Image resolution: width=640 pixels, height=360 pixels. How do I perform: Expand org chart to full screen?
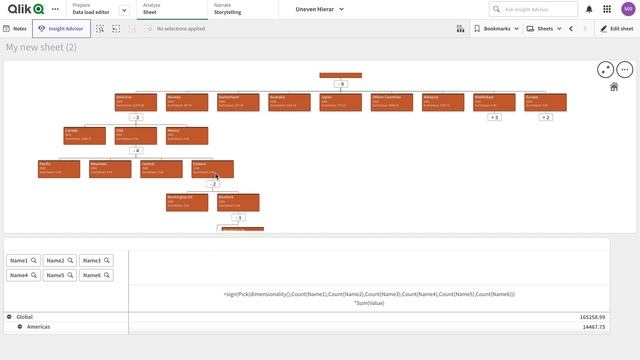605,70
